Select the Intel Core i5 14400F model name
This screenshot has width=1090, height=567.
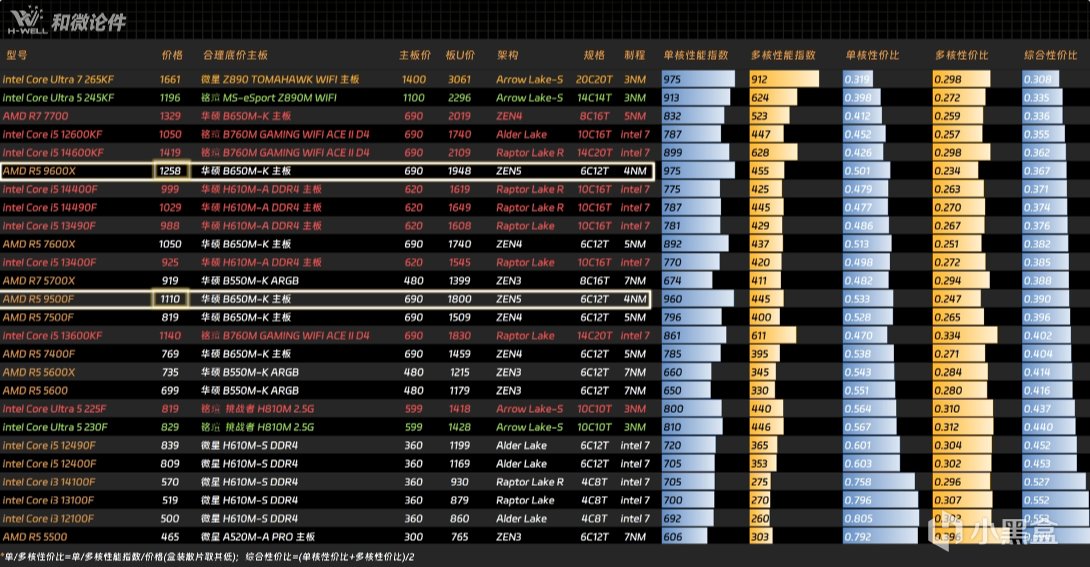50,189
